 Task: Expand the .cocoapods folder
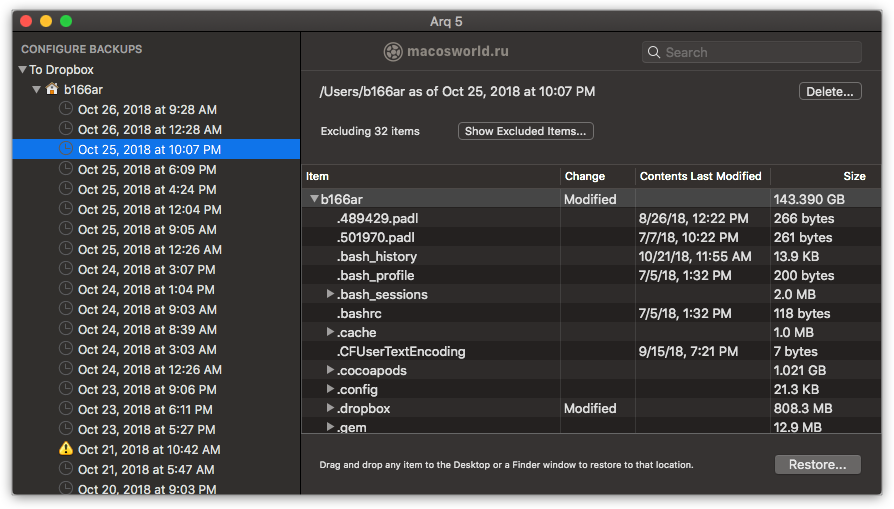pos(330,370)
